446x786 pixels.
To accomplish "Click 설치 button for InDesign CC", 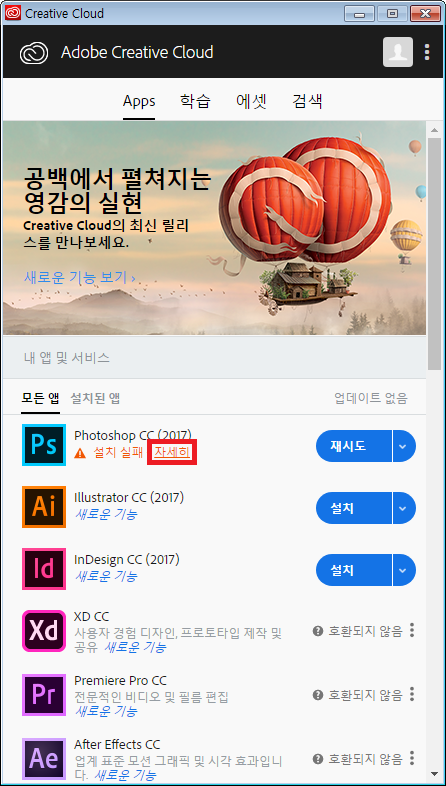I will [x=354, y=570].
